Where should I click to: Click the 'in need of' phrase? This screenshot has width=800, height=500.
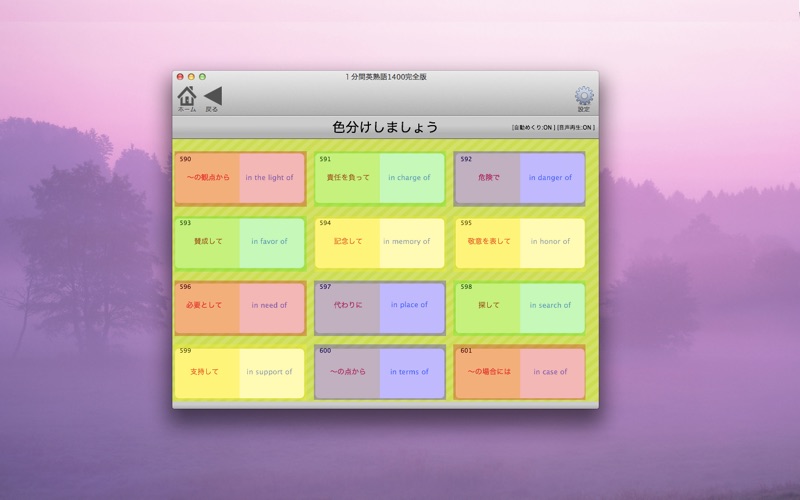[x=269, y=305]
